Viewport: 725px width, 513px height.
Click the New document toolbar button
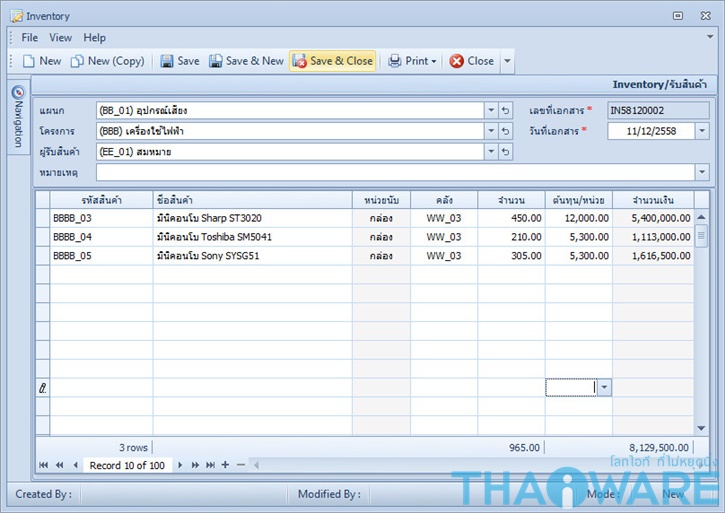click(x=42, y=61)
